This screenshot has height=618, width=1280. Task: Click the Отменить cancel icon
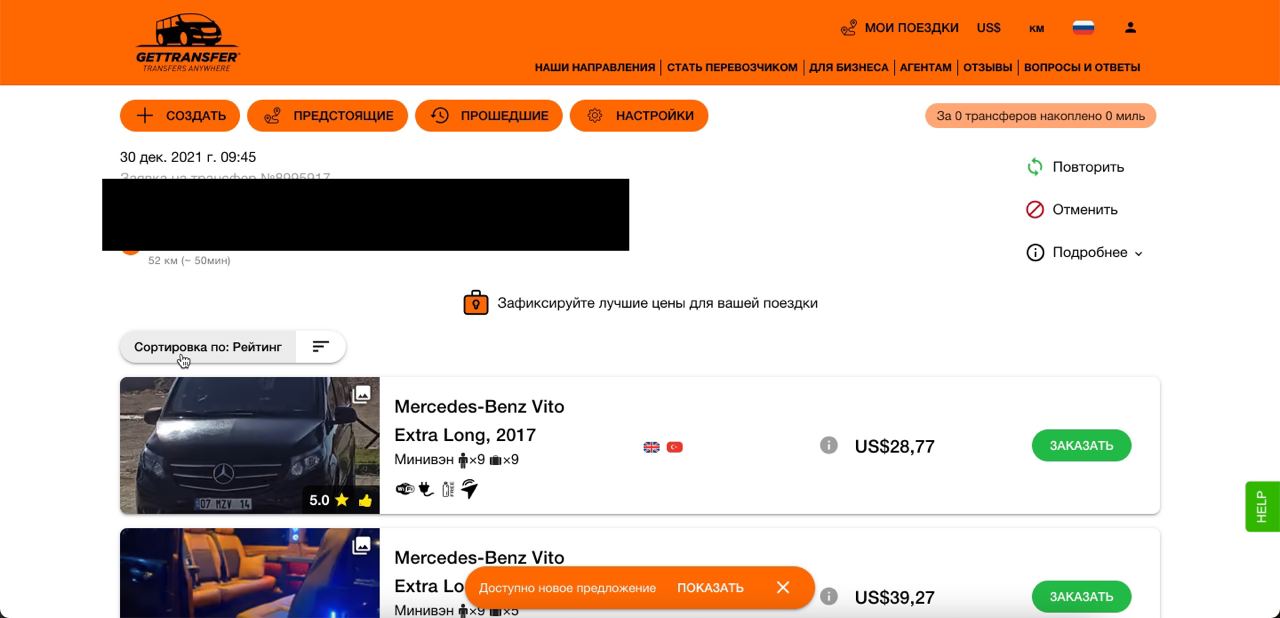pyautogui.click(x=1035, y=210)
